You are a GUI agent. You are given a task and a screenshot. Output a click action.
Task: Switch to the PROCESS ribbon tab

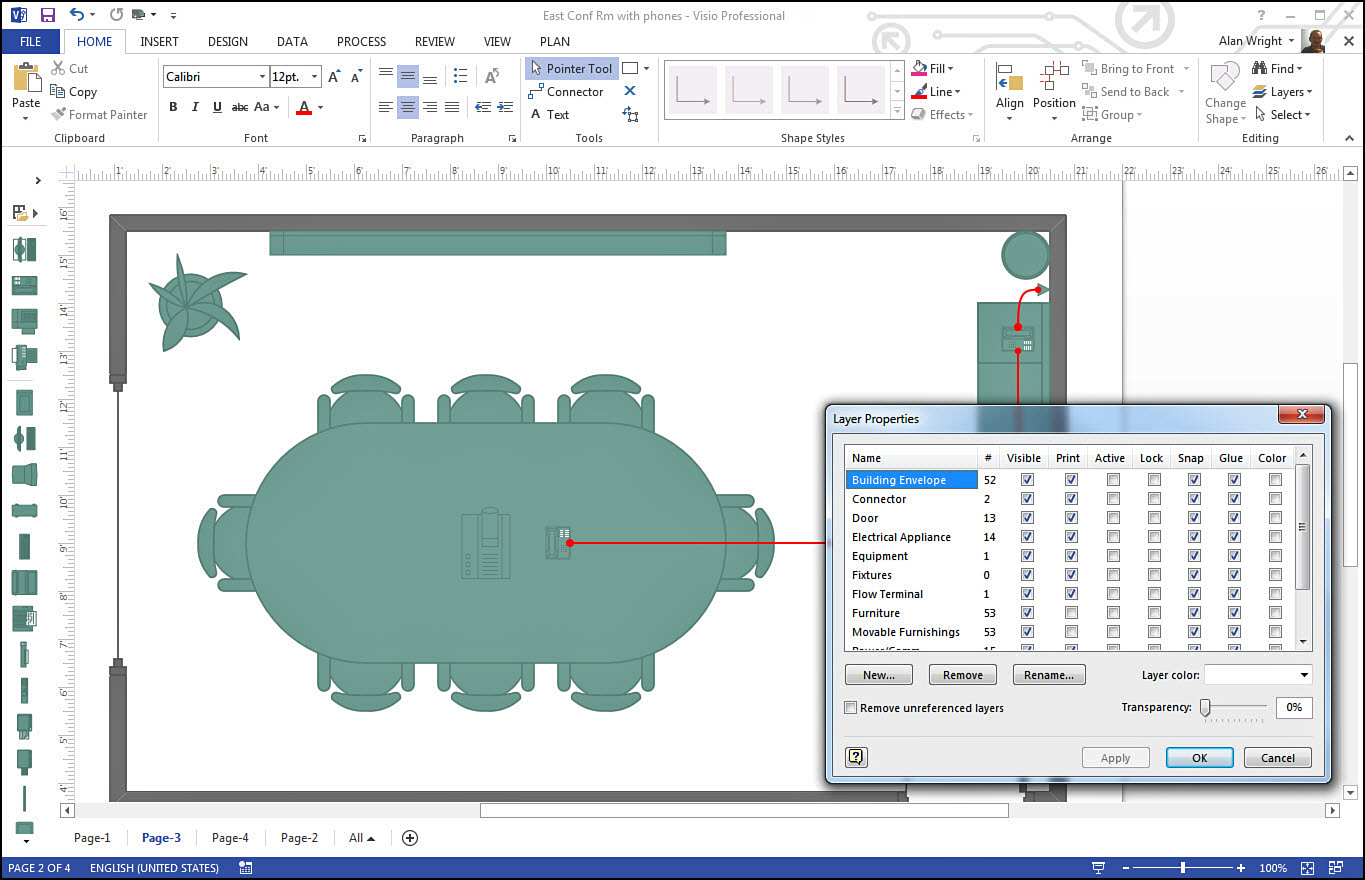coord(361,41)
